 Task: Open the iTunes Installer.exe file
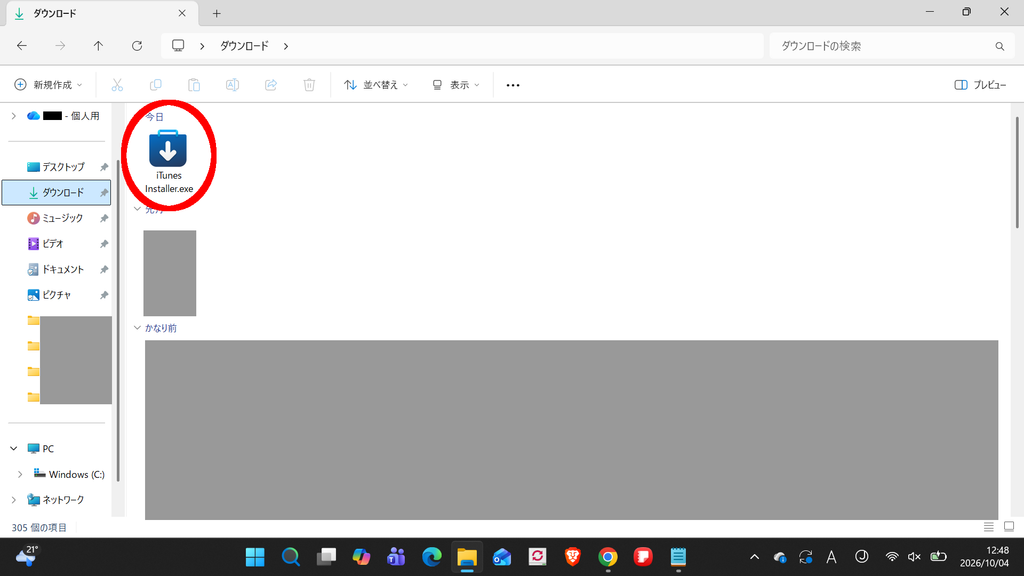tap(168, 161)
